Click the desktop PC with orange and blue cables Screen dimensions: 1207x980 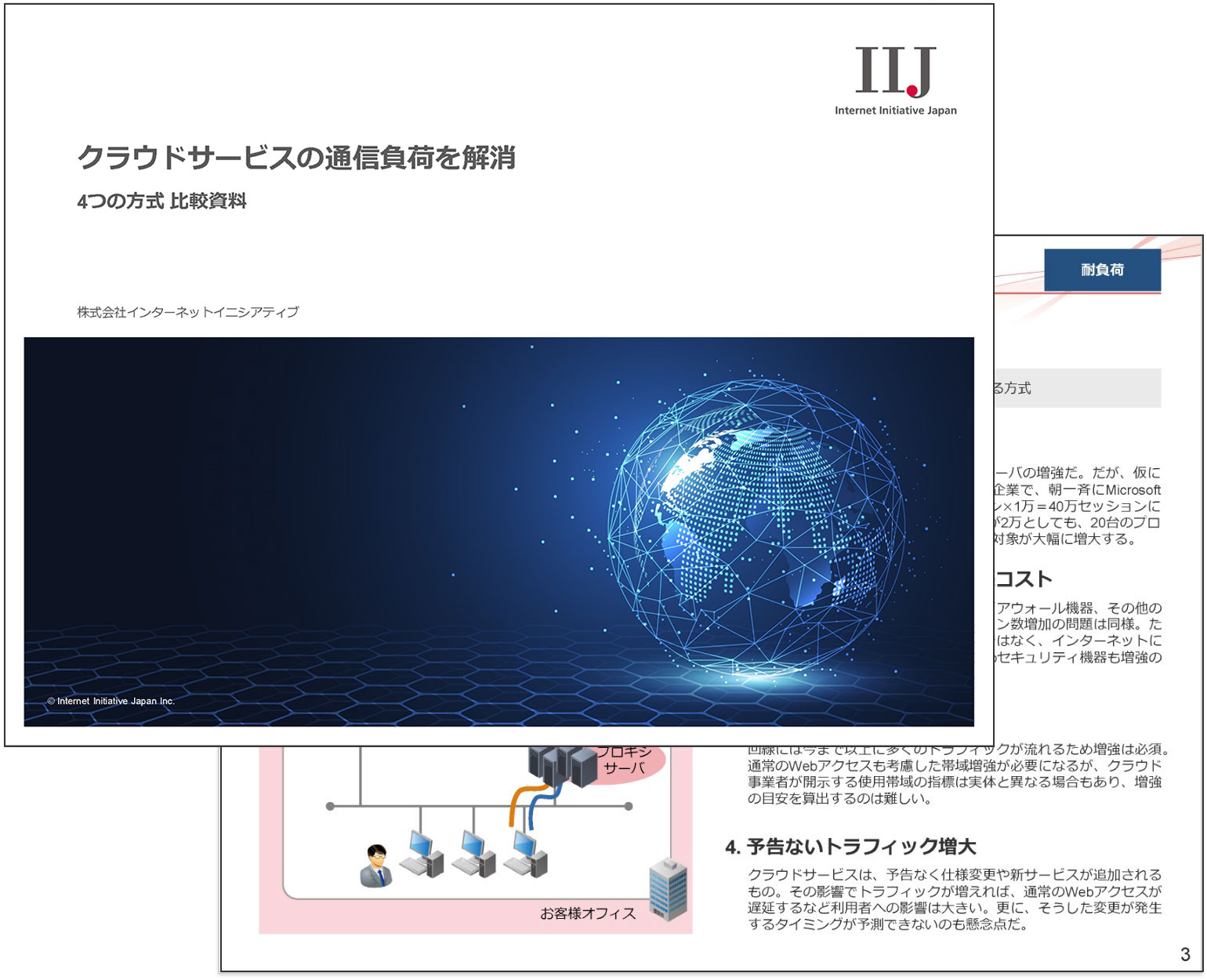(526, 854)
